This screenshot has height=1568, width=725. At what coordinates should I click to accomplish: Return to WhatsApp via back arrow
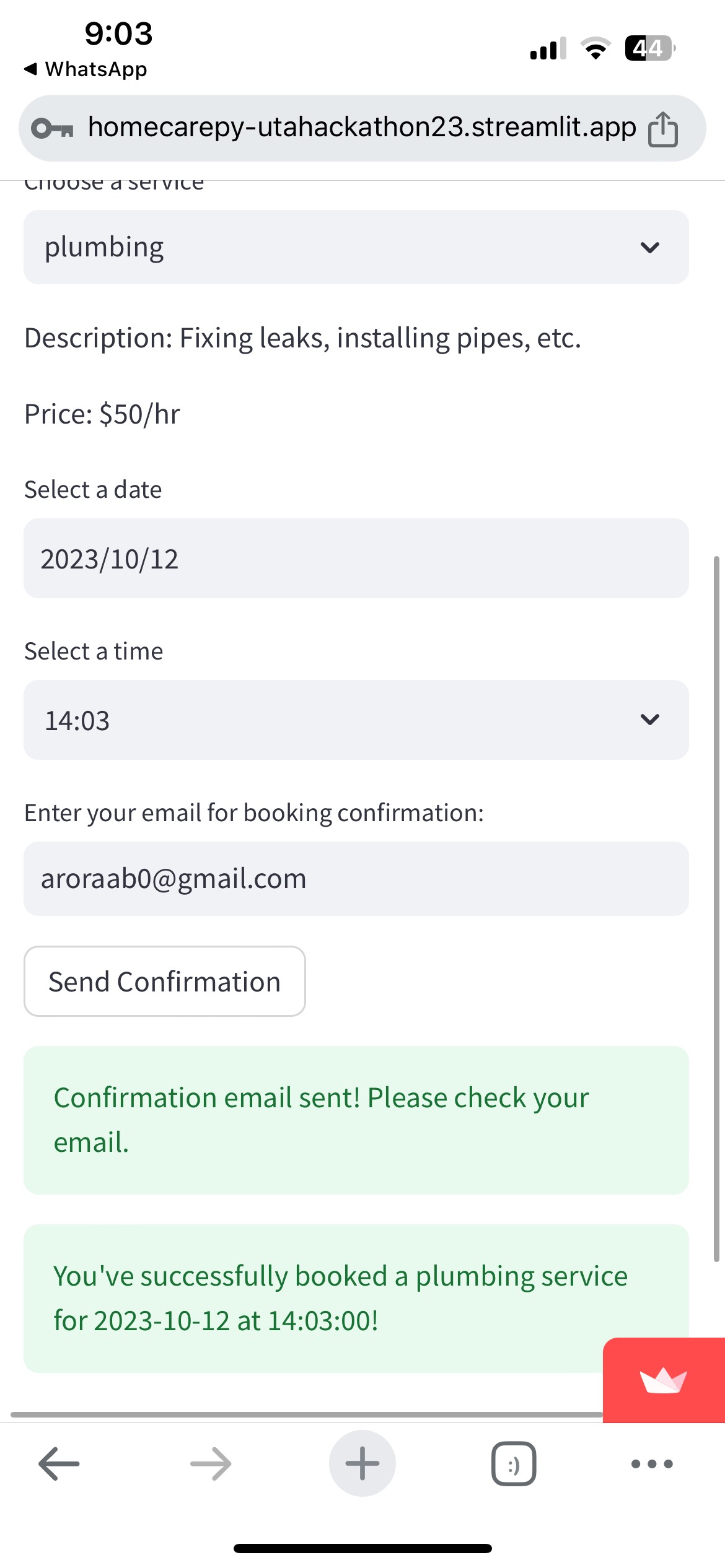[x=31, y=69]
